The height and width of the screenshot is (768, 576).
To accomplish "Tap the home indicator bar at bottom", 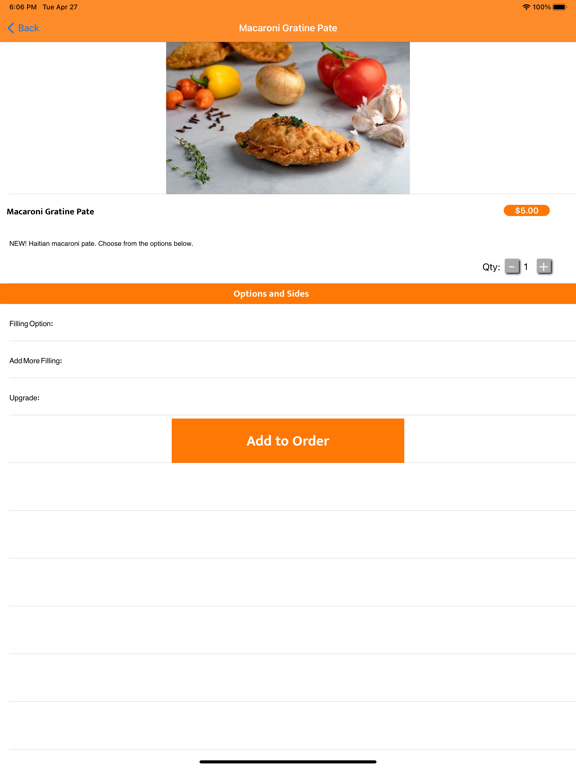I will coord(288,762).
